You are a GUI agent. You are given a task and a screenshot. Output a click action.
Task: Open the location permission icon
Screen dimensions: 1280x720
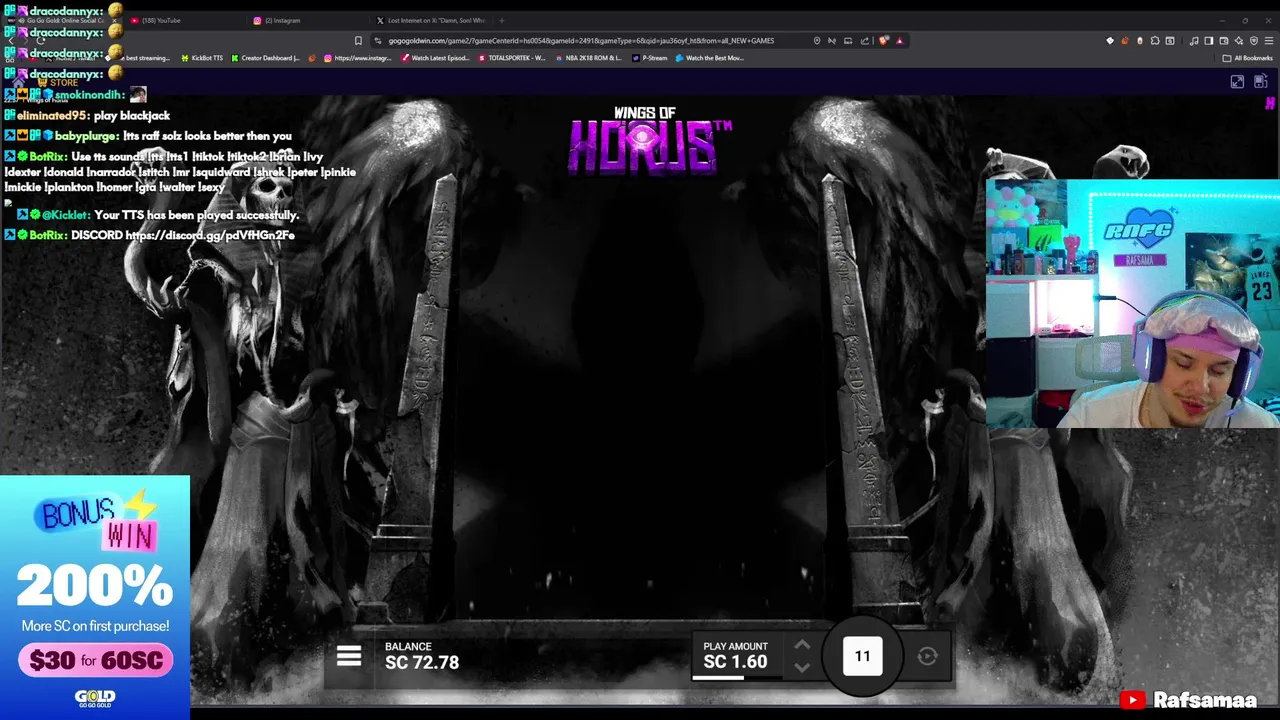click(x=817, y=41)
